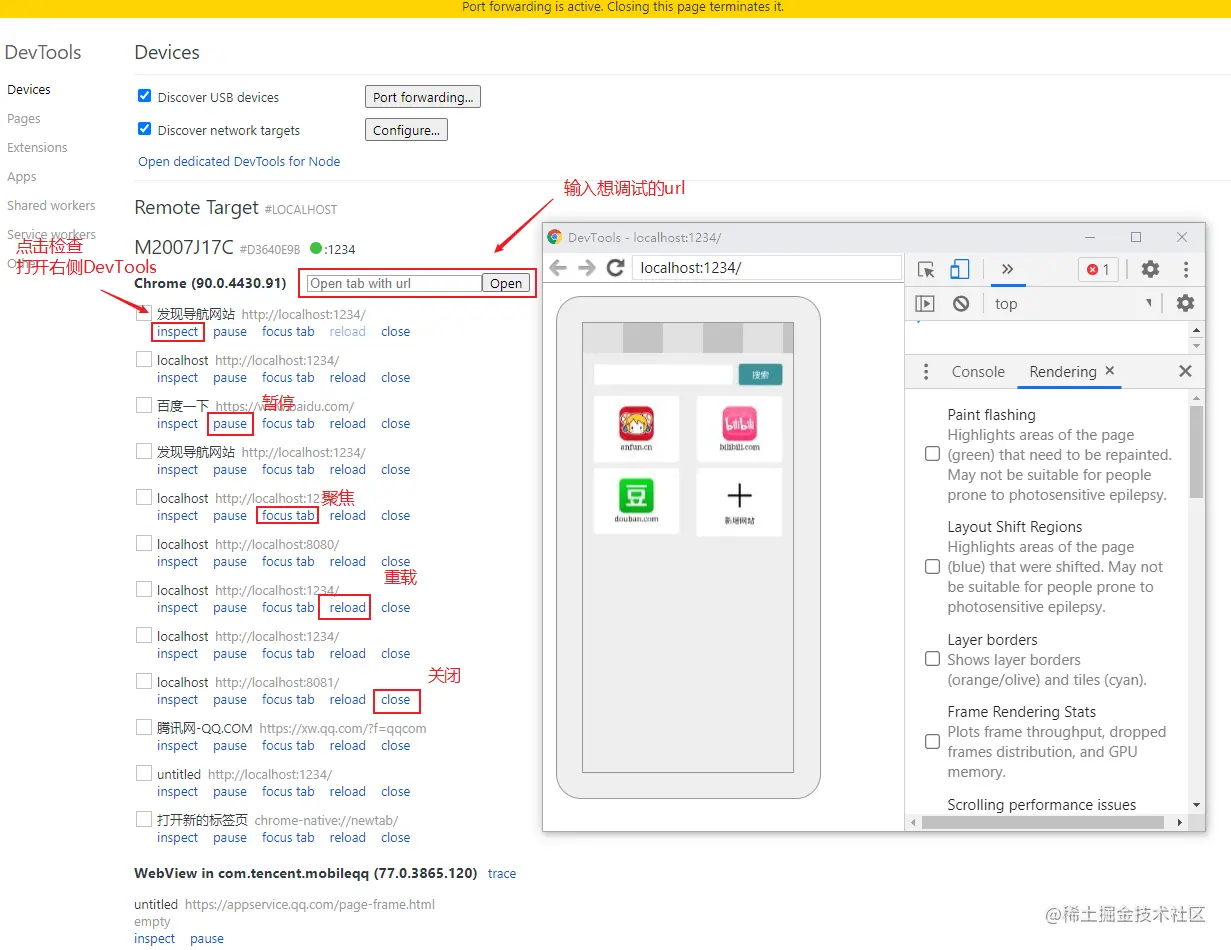Open the customize DevTools three-dot menu
1231x950 pixels.
point(1186,269)
